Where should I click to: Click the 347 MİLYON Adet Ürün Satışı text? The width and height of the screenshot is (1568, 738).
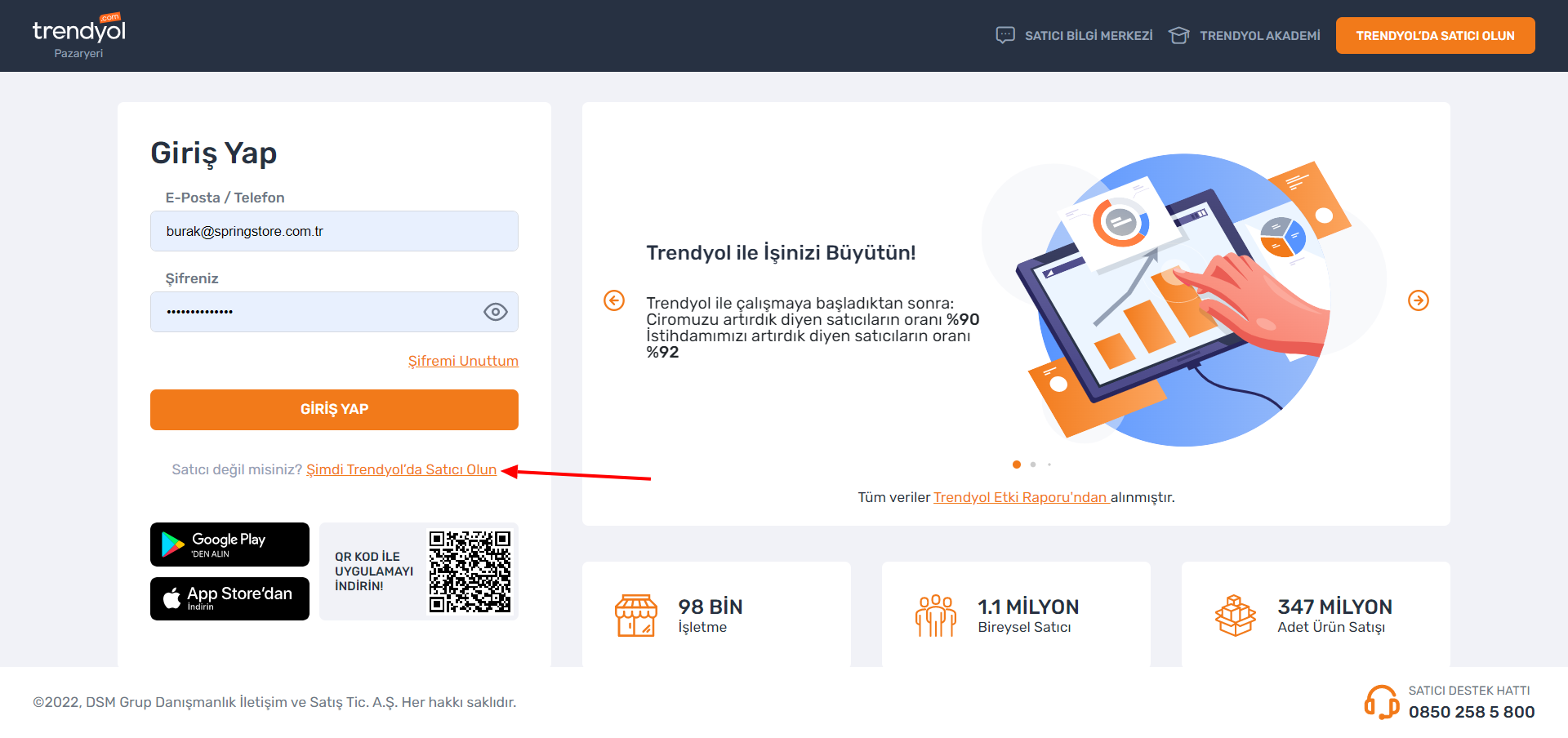[1334, 616]
